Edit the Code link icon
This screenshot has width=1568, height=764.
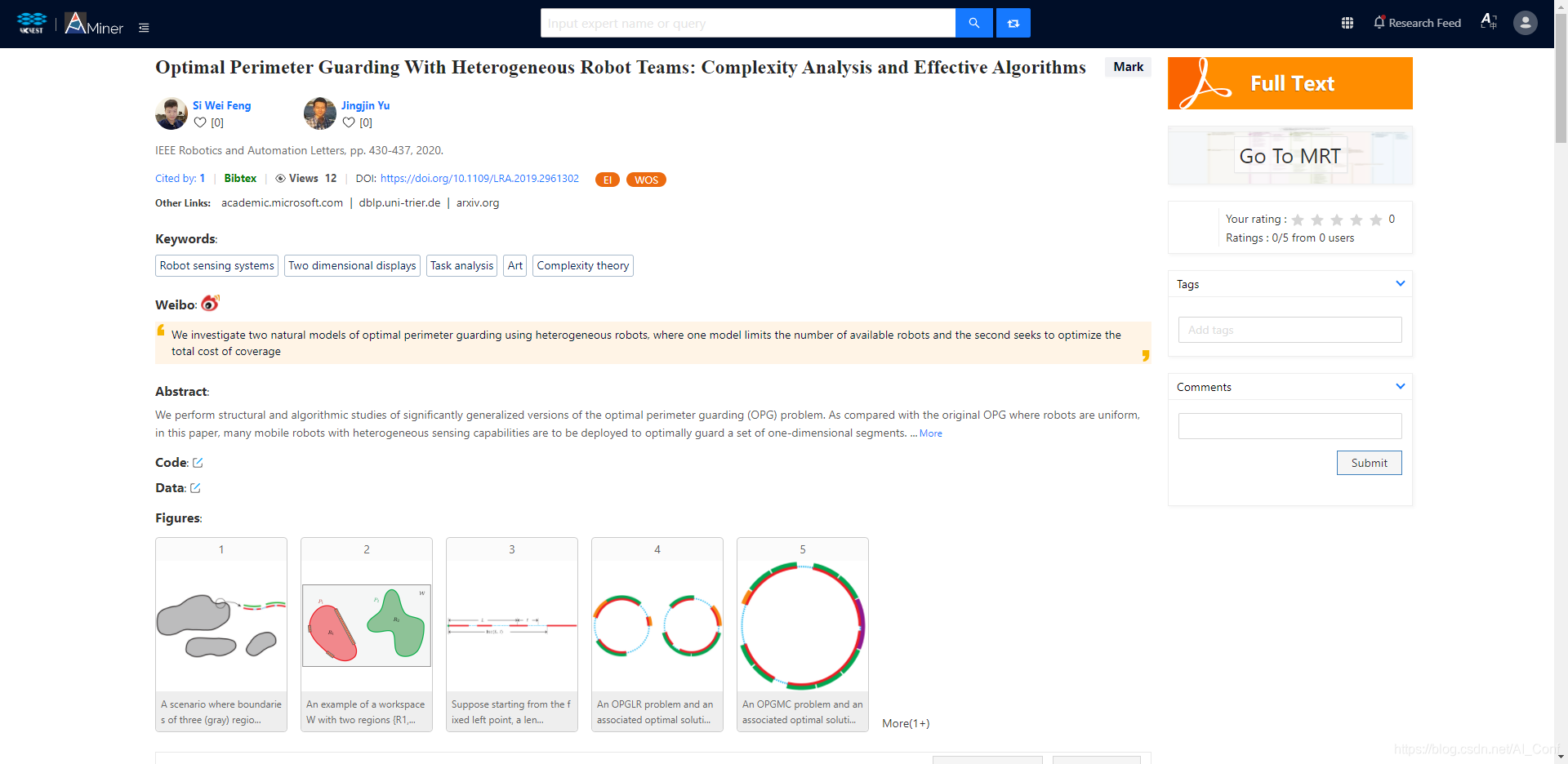(198, 463)
